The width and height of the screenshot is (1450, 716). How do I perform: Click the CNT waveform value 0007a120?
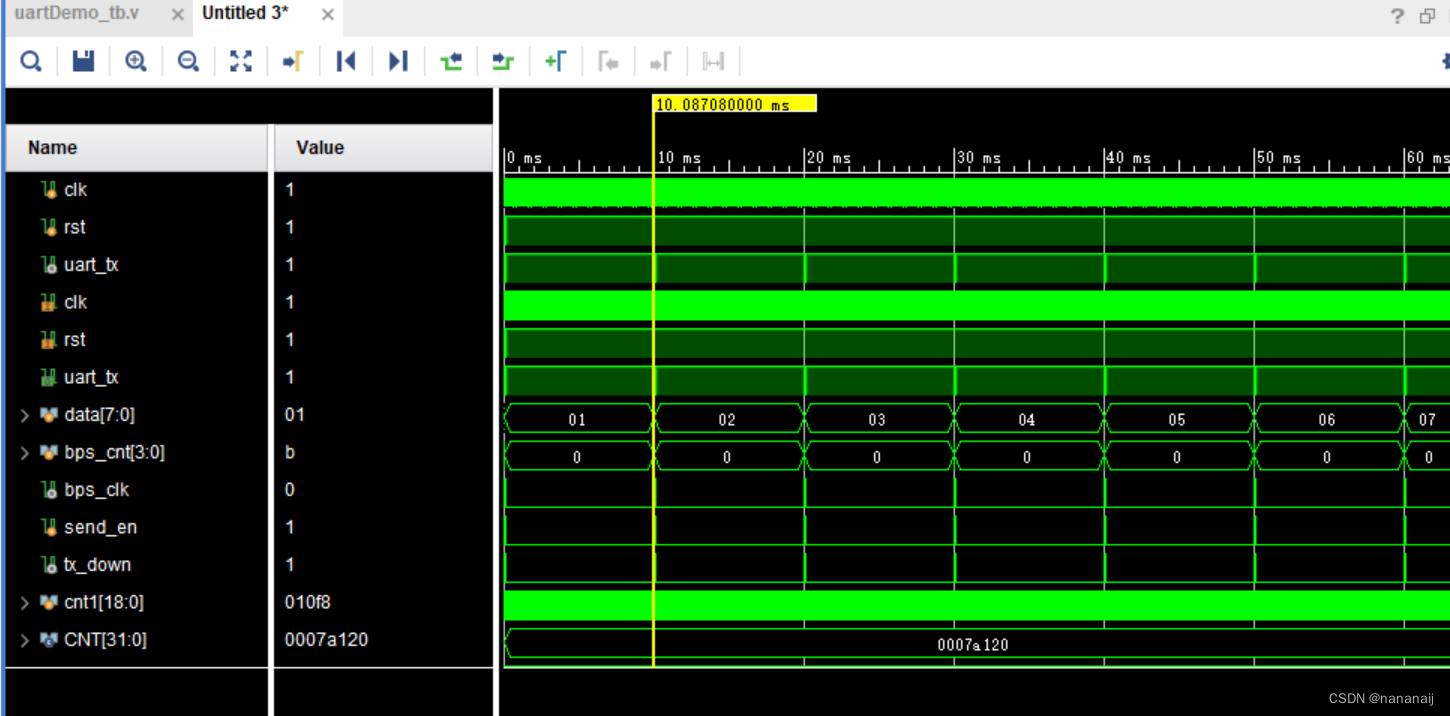973,645
